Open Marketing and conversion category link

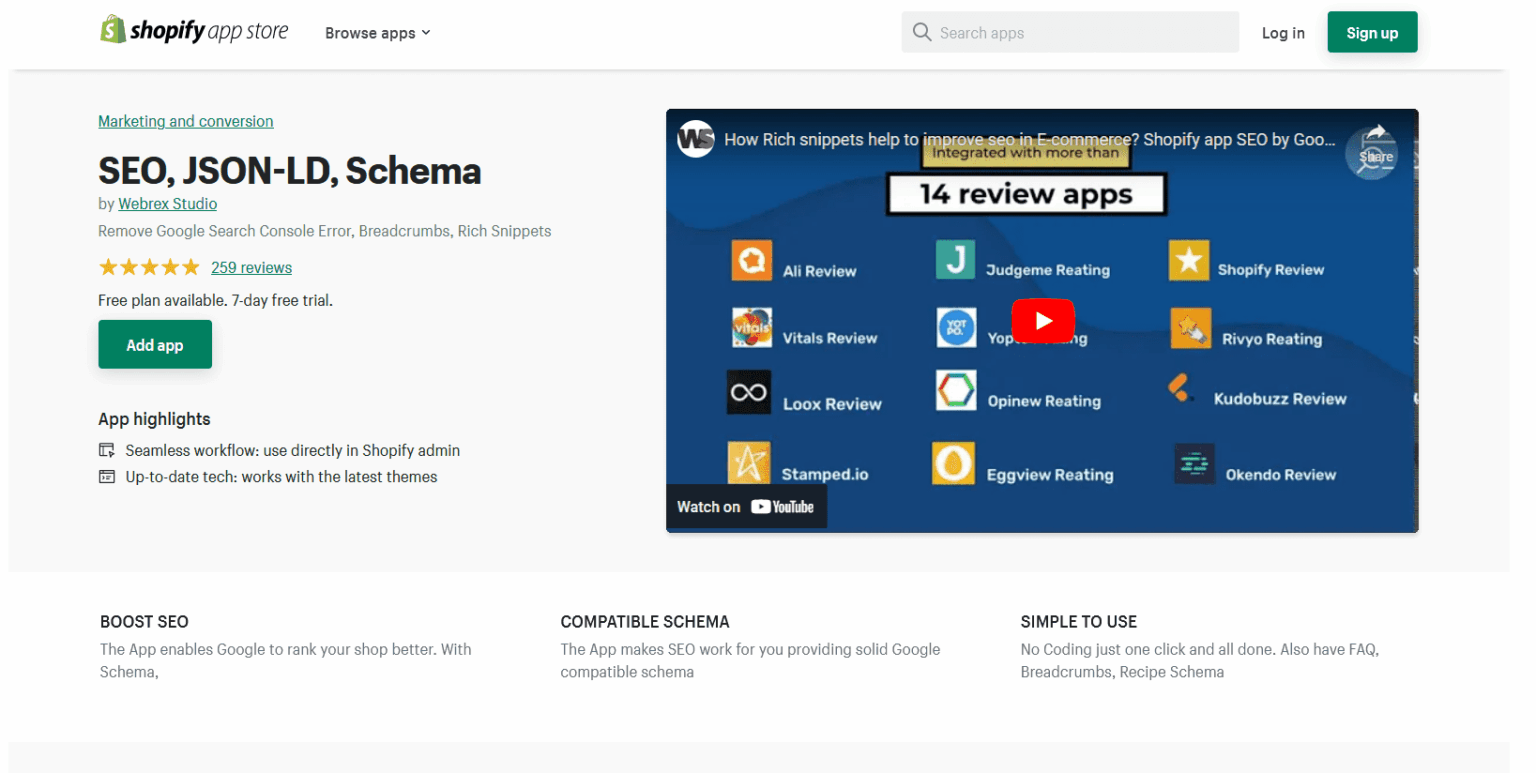pos(185,121)
